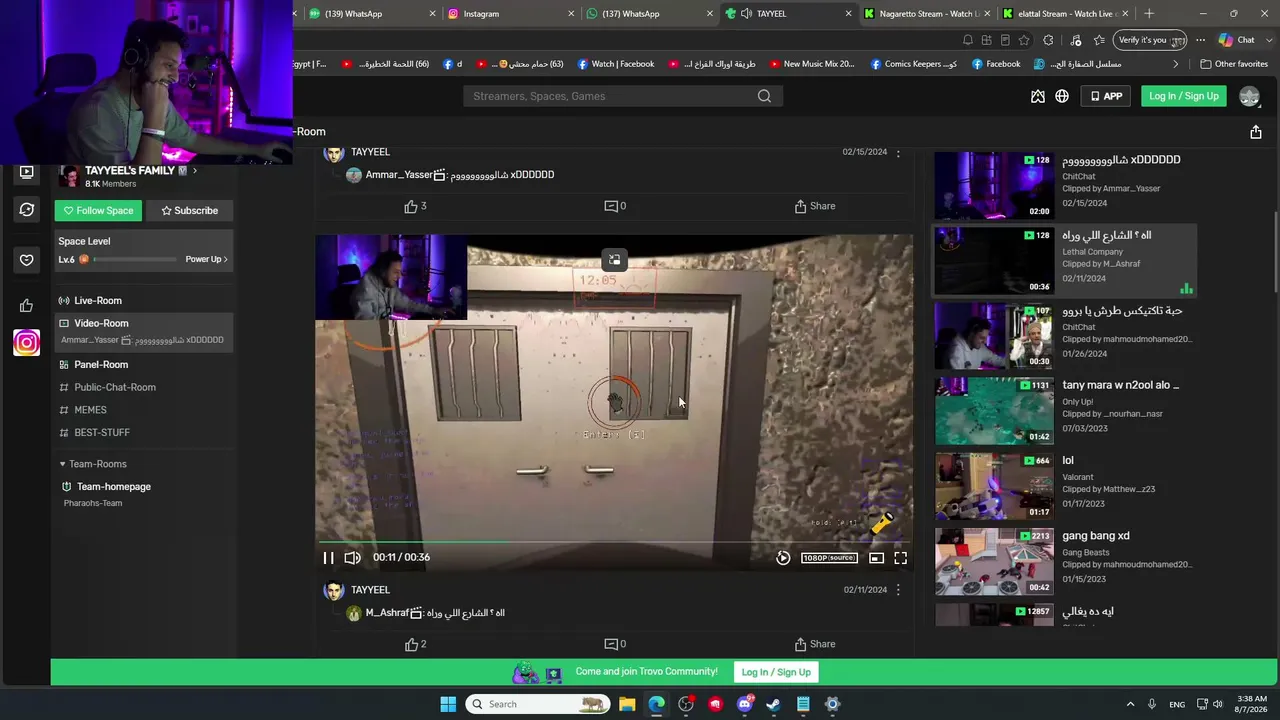Screen dimensions: 1280x720
Task: Mute the video player volume
Action: tap(352, 558)
